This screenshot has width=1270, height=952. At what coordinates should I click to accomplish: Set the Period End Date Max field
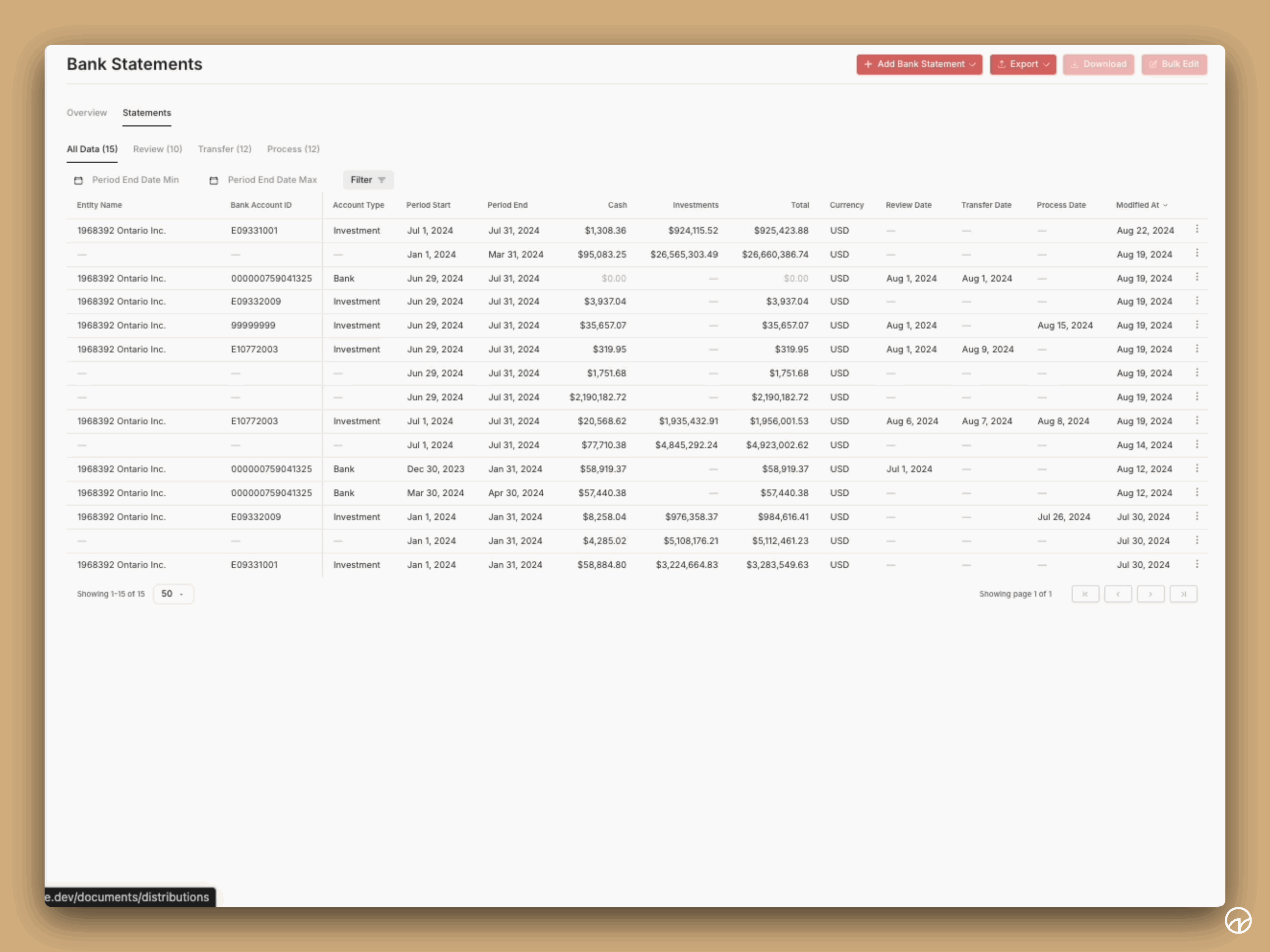pos(263,179)
